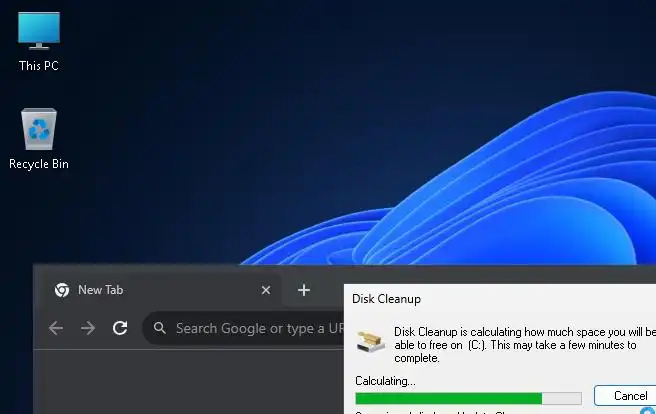
Task: Go forward in Chrome browser
Action: point(88,328)
